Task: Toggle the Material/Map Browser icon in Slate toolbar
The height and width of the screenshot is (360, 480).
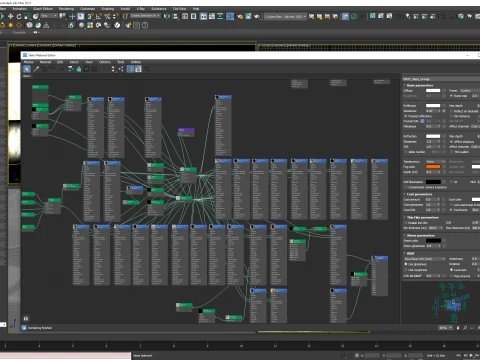Action: 130,69
